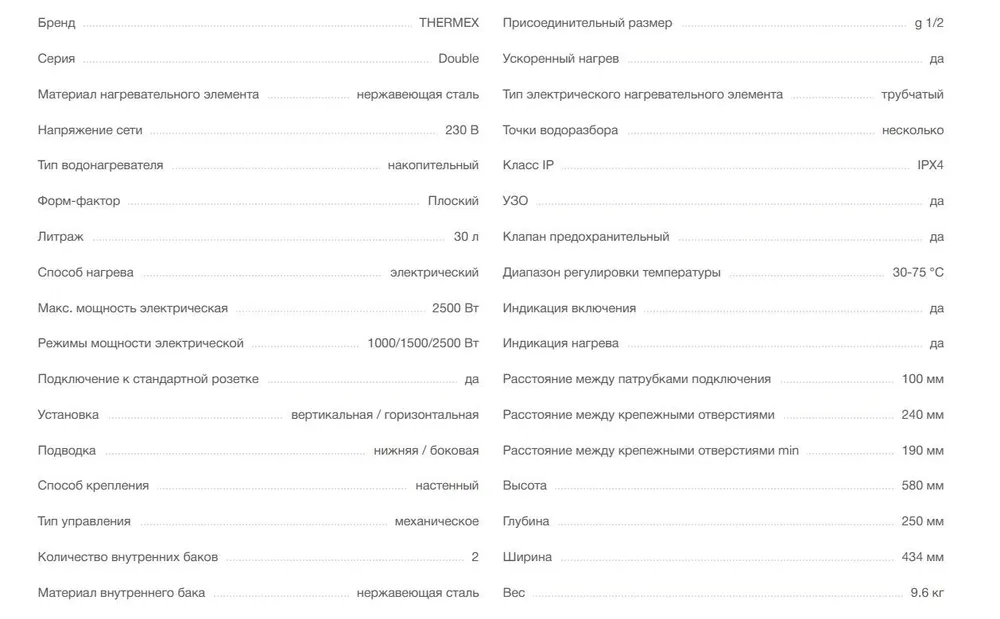Select the "Клапан предохранительный" label
The width and height of the screenshot is (1000, 619).
(586, 237)
